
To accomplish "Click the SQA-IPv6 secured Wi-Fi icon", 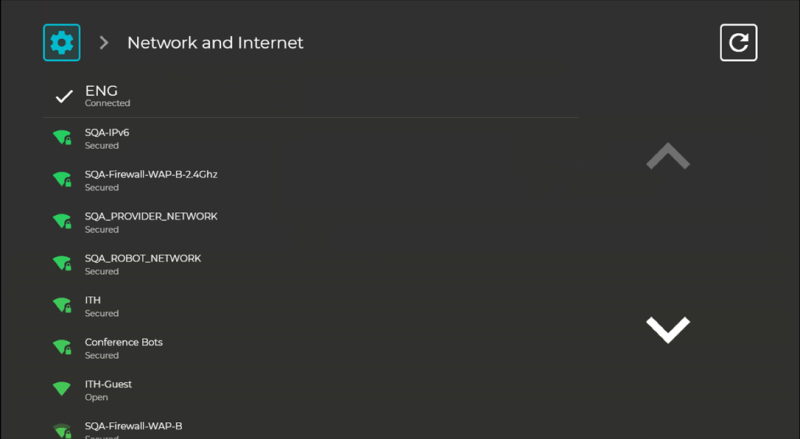I will pyautogui.click(x=62, y=138).
